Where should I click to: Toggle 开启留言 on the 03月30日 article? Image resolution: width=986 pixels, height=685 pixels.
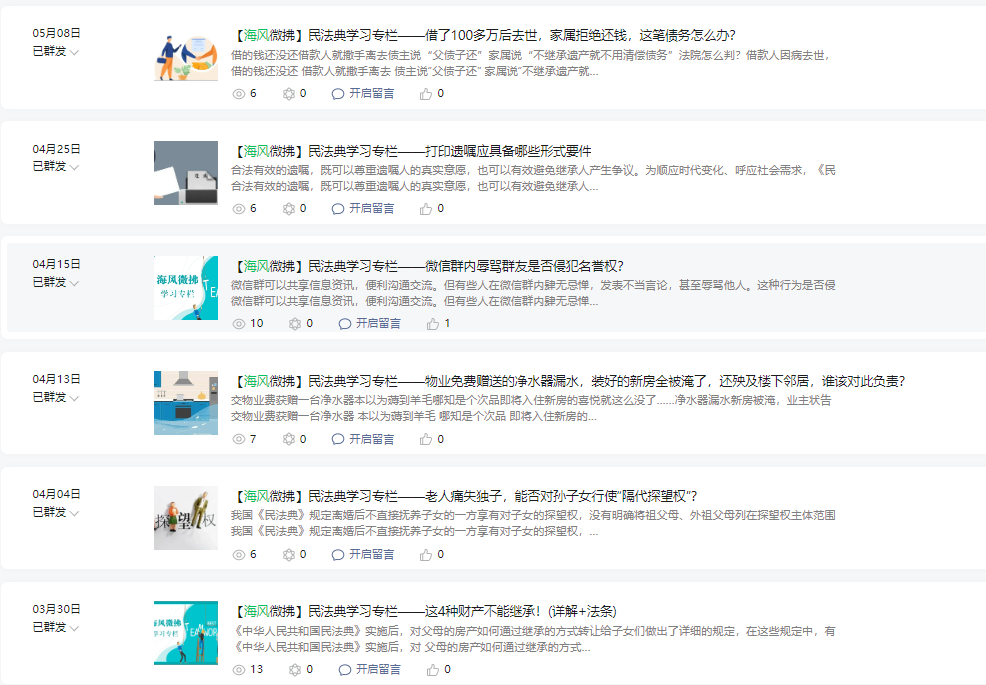[x=377, y=669]
